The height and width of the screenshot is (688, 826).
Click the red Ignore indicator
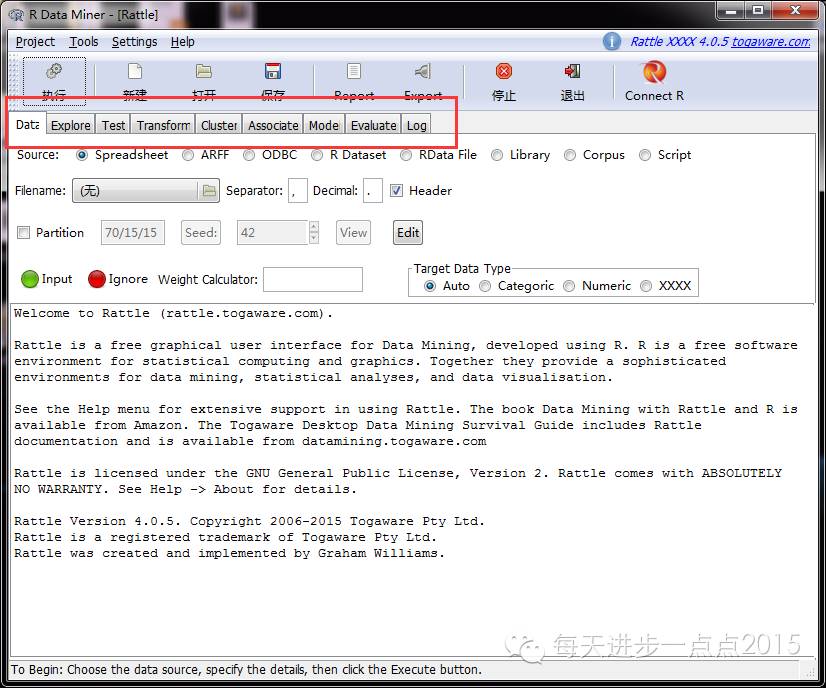[97, 279]
